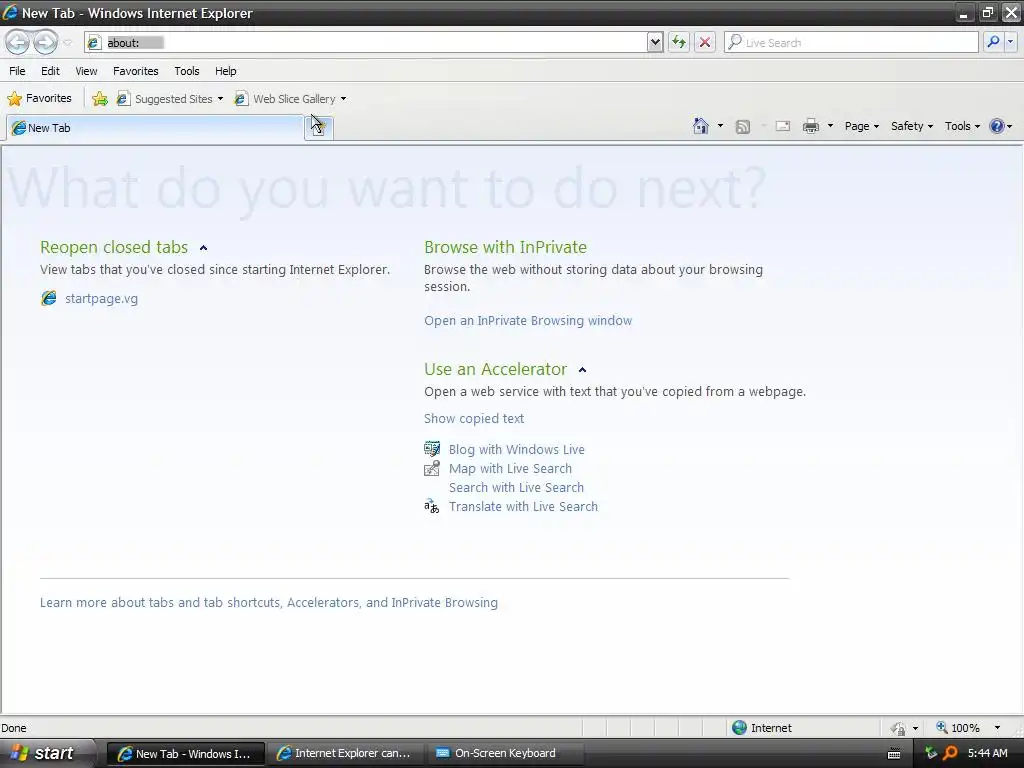This screenshot has width=1024, height=768.
Task: Click the Internet security zone globe
Action: pos(739,728)
